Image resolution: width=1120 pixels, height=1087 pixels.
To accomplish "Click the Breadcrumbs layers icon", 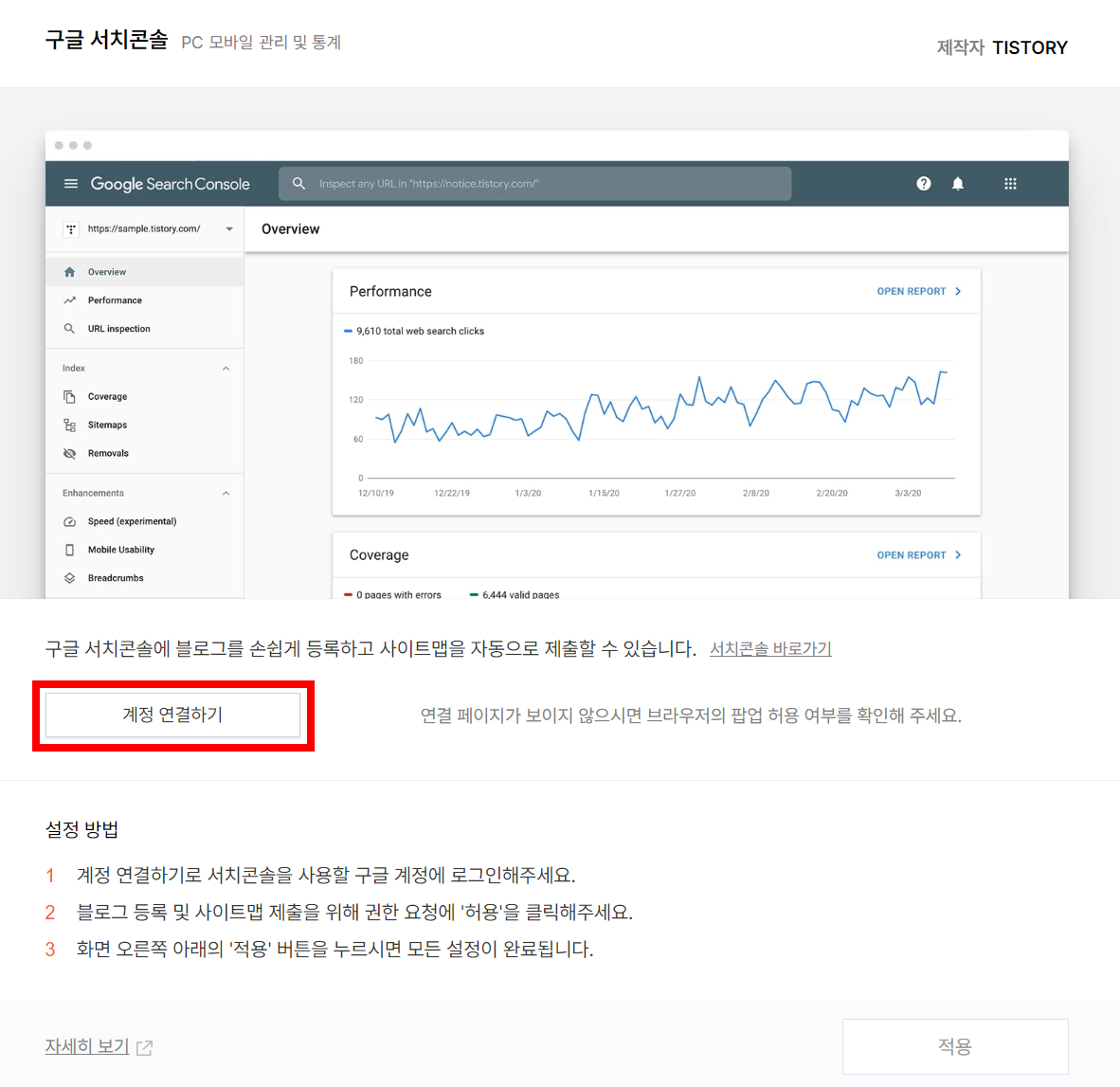I will 69,578.
